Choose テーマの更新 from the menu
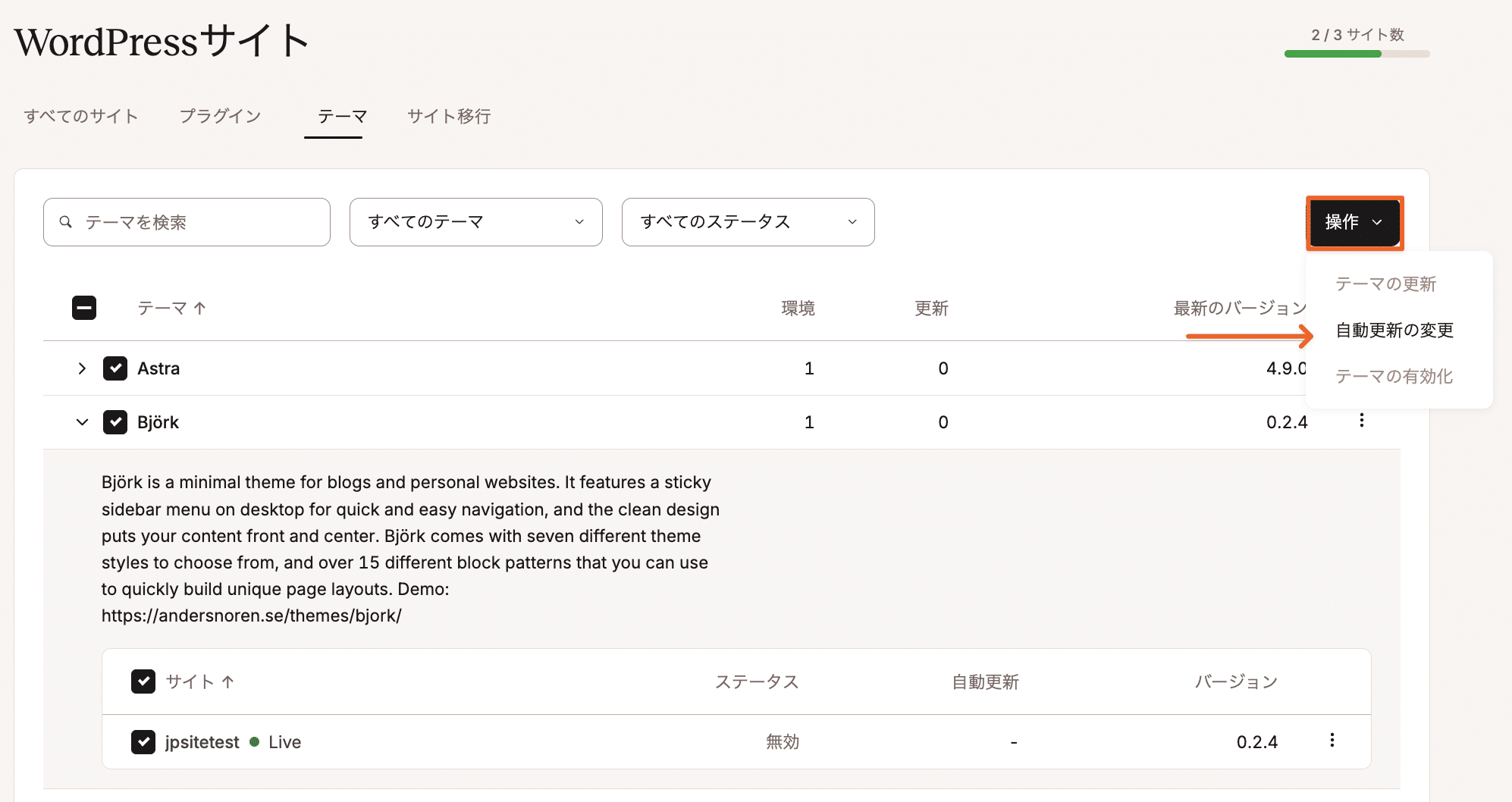The width and height of the screenshot is (1512, 802). (x=1386, y=284)
